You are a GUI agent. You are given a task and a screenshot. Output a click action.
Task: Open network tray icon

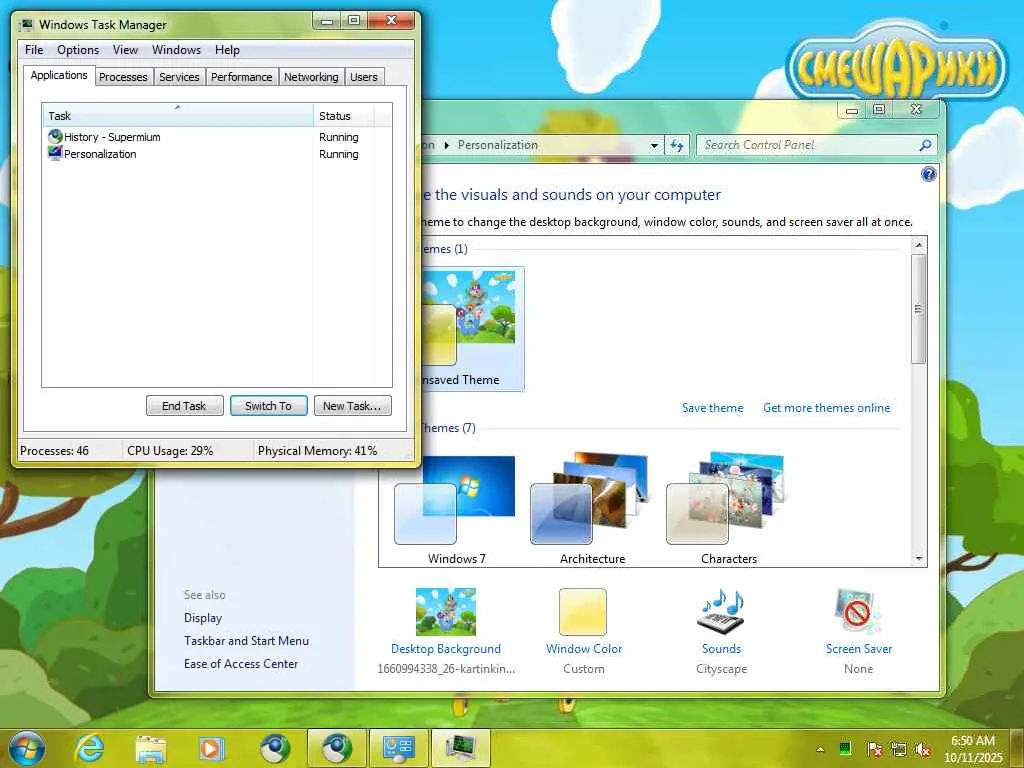click(899, 749)
